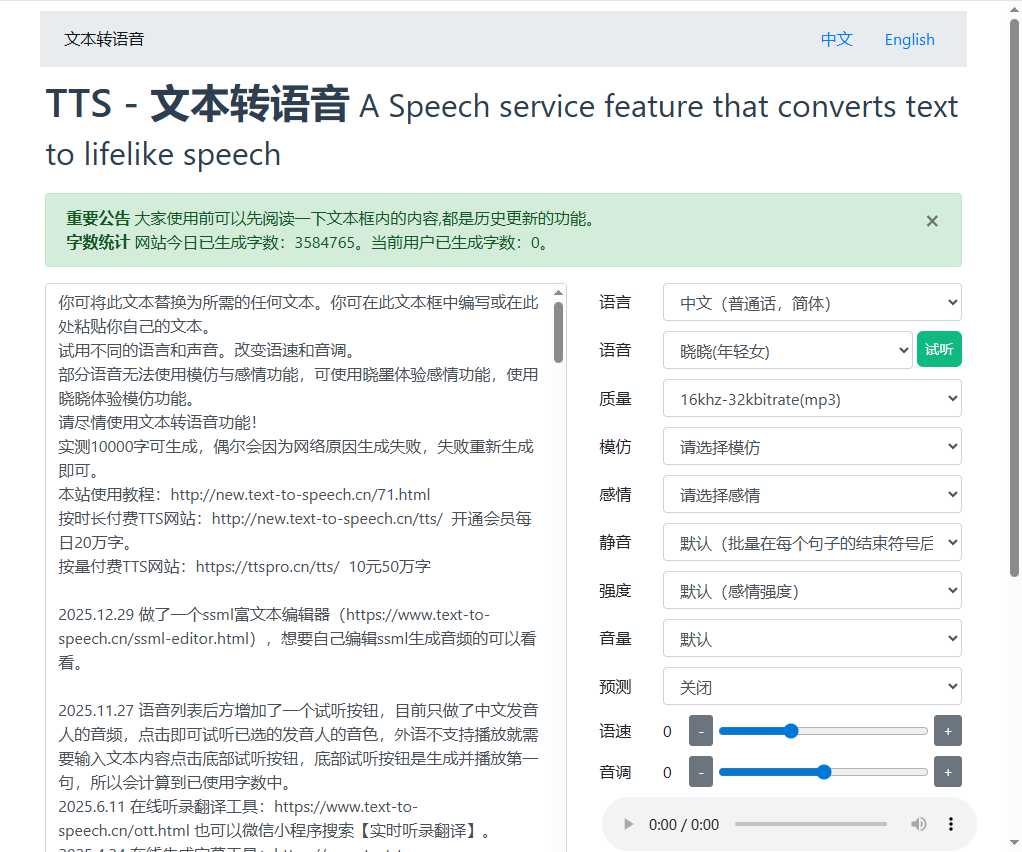Switch site language to English
This screenshot has width=1022, height=852.
pyautogui.click(x=909, y=39)
